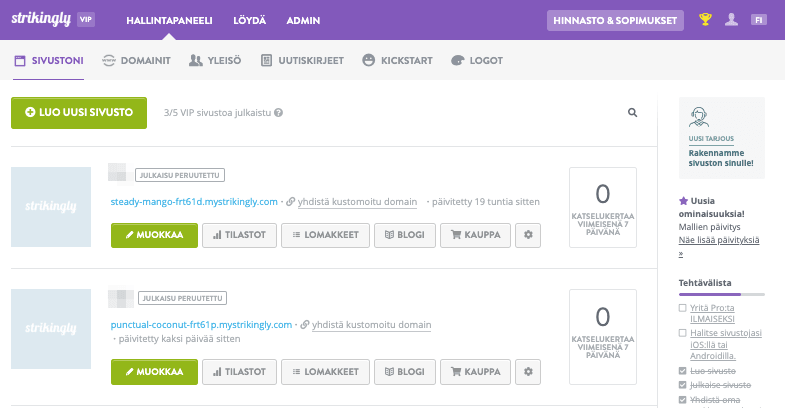Image resolution: width=785 pixels, height=408 pixels.
Task: Switch to the Logot tab
Action: pos(477,61)
